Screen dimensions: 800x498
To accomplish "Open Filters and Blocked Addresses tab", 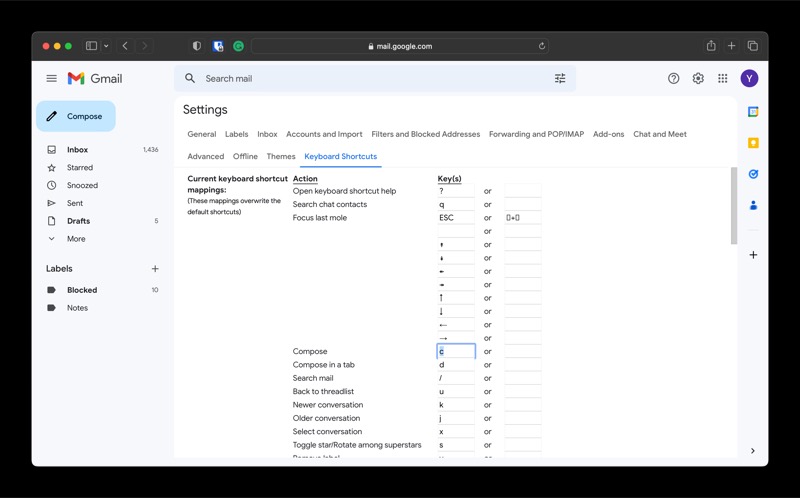I will tap(426, 134).
